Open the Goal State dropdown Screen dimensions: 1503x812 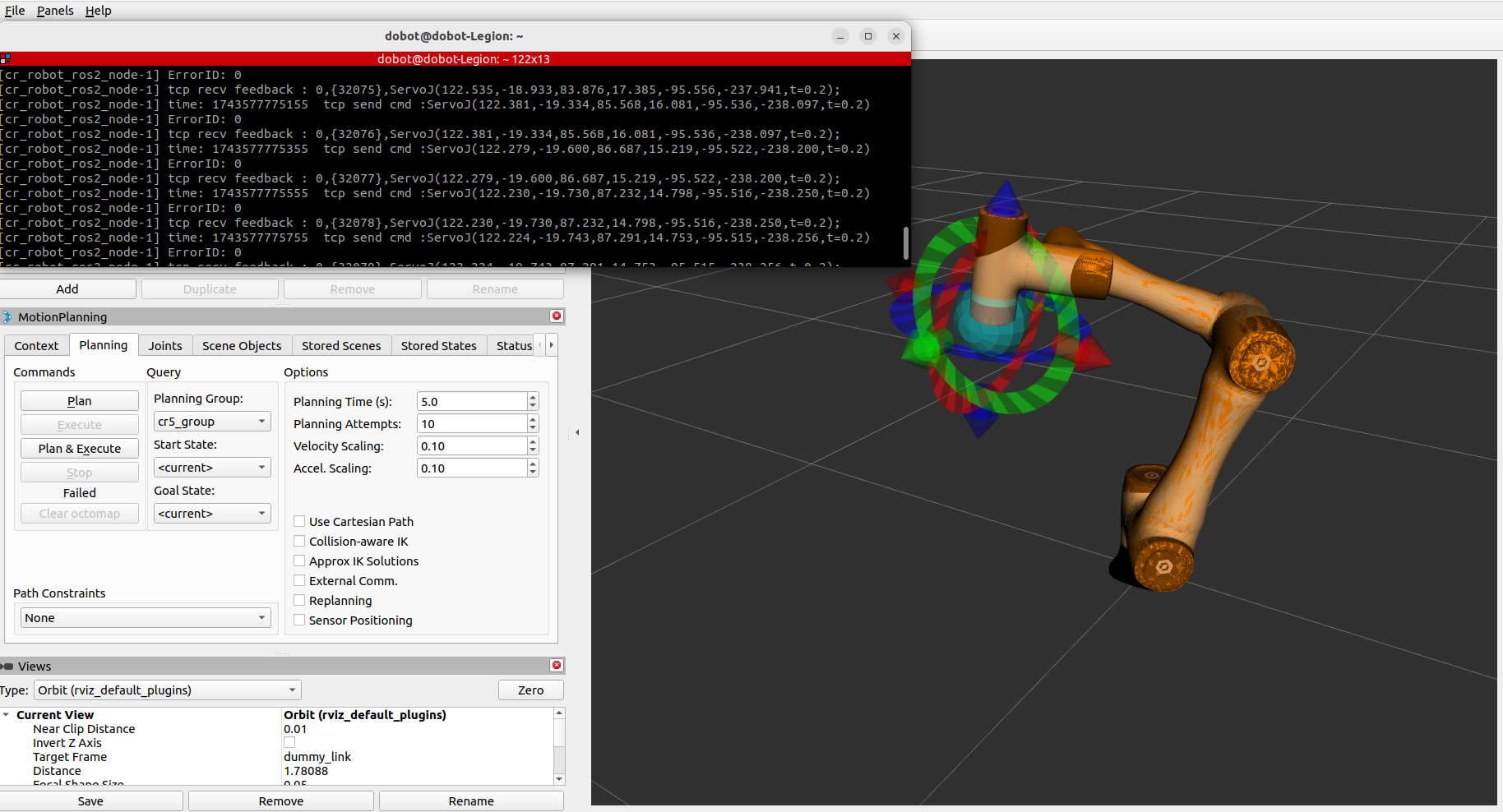click(212, 514)
